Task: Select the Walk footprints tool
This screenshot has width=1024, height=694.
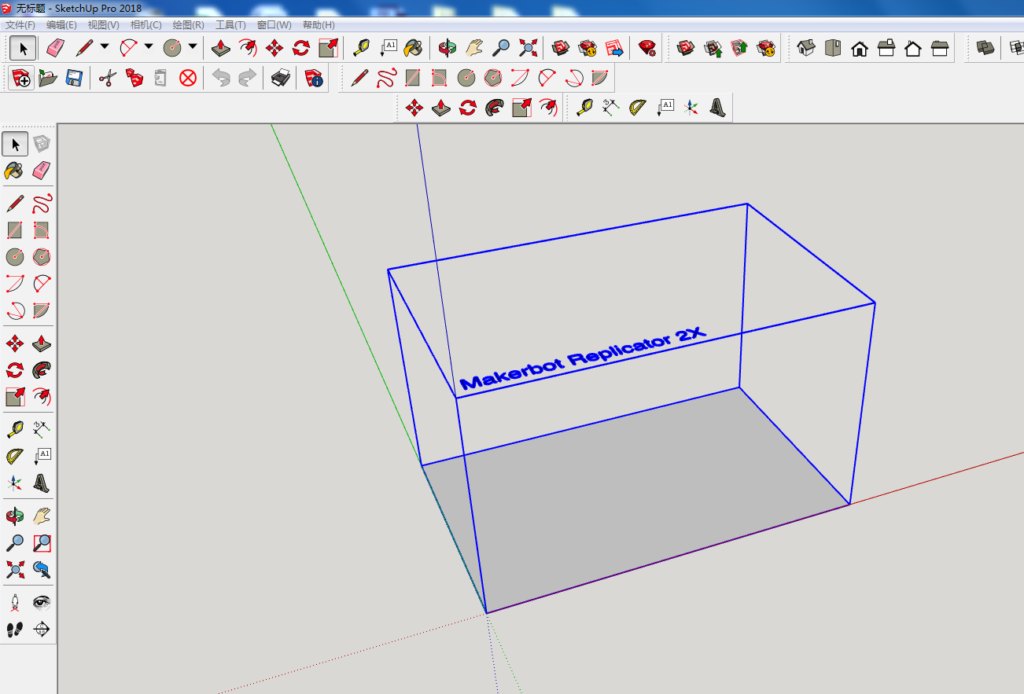Action: click(14, 629)
